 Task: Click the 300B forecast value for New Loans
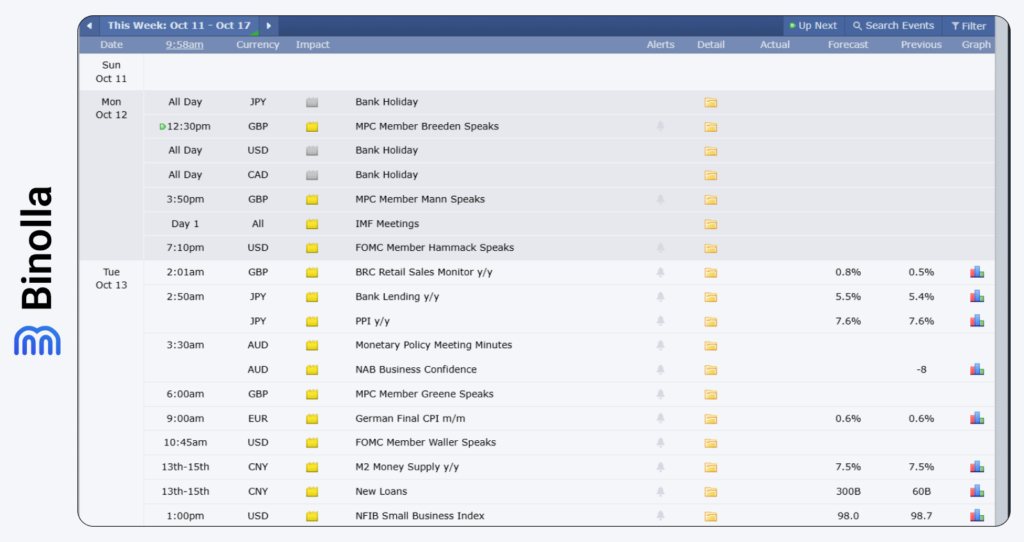coord(848,491)
